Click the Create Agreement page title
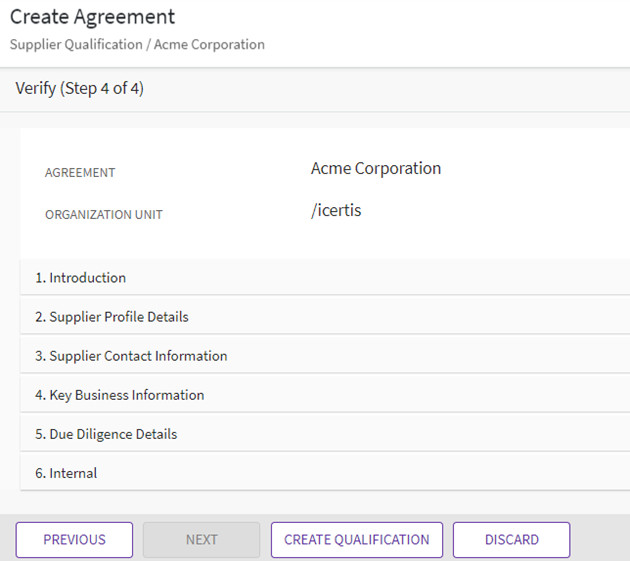The height and width of the screenshot is (561, 630). coord(92,17)
